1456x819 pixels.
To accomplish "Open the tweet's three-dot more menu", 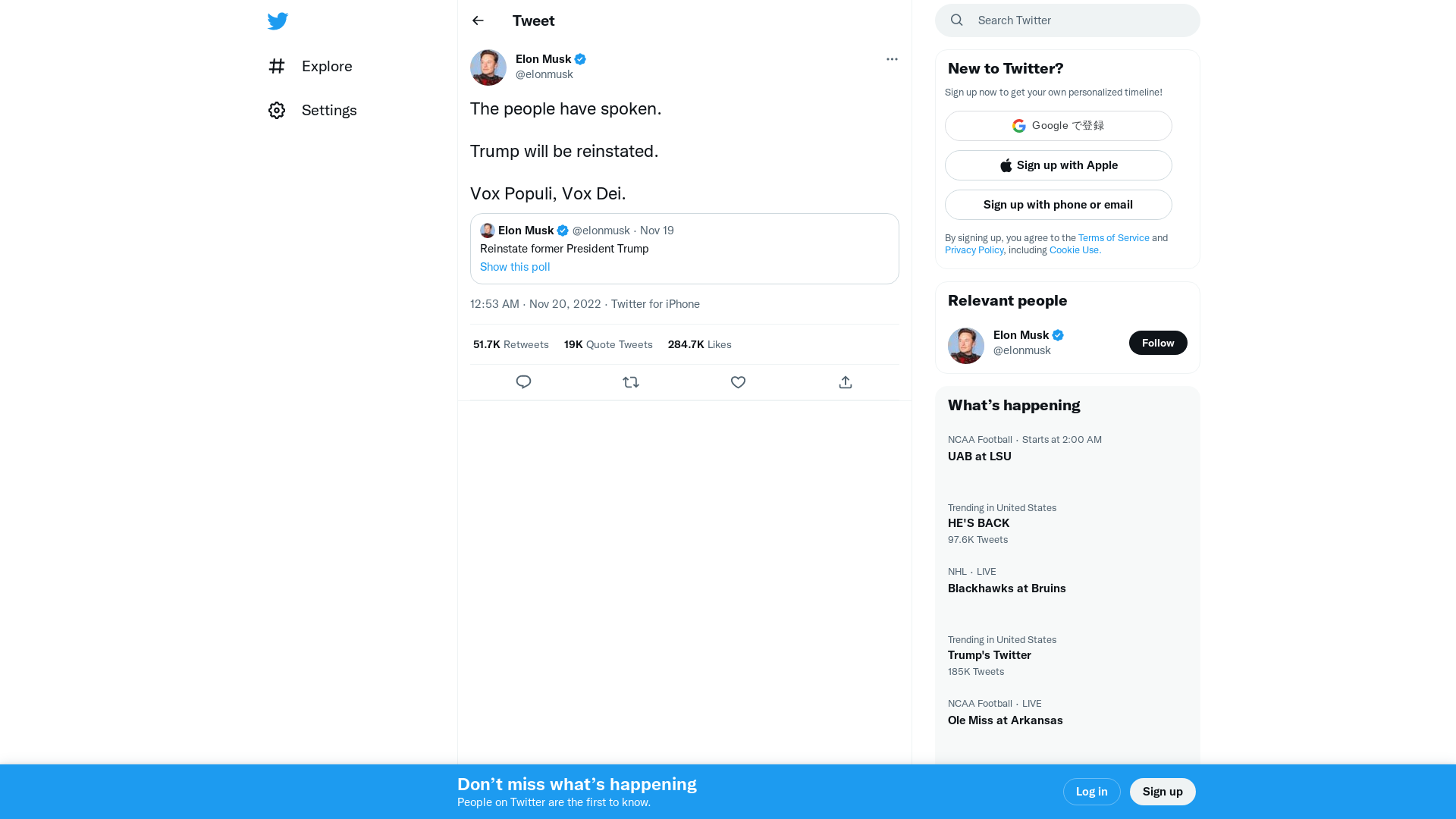I will pyautogui.click(x=892, y=59).
